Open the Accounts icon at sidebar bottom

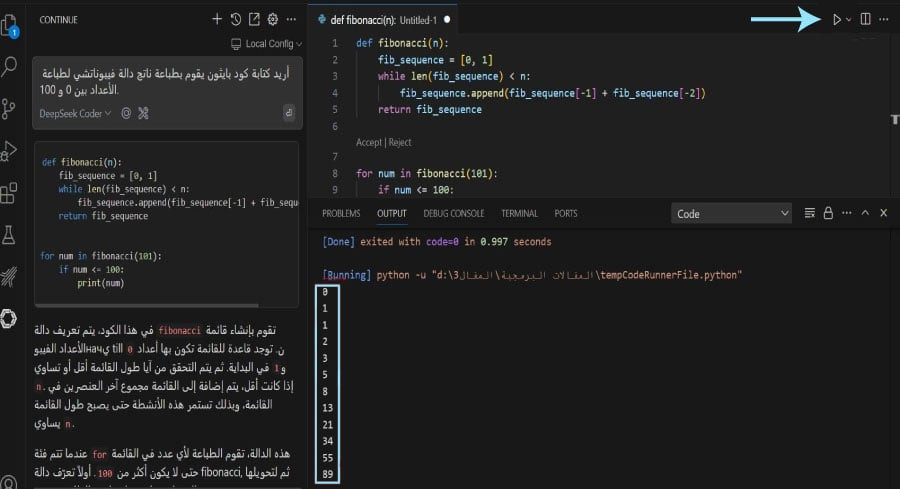click(x=9, y=482)
